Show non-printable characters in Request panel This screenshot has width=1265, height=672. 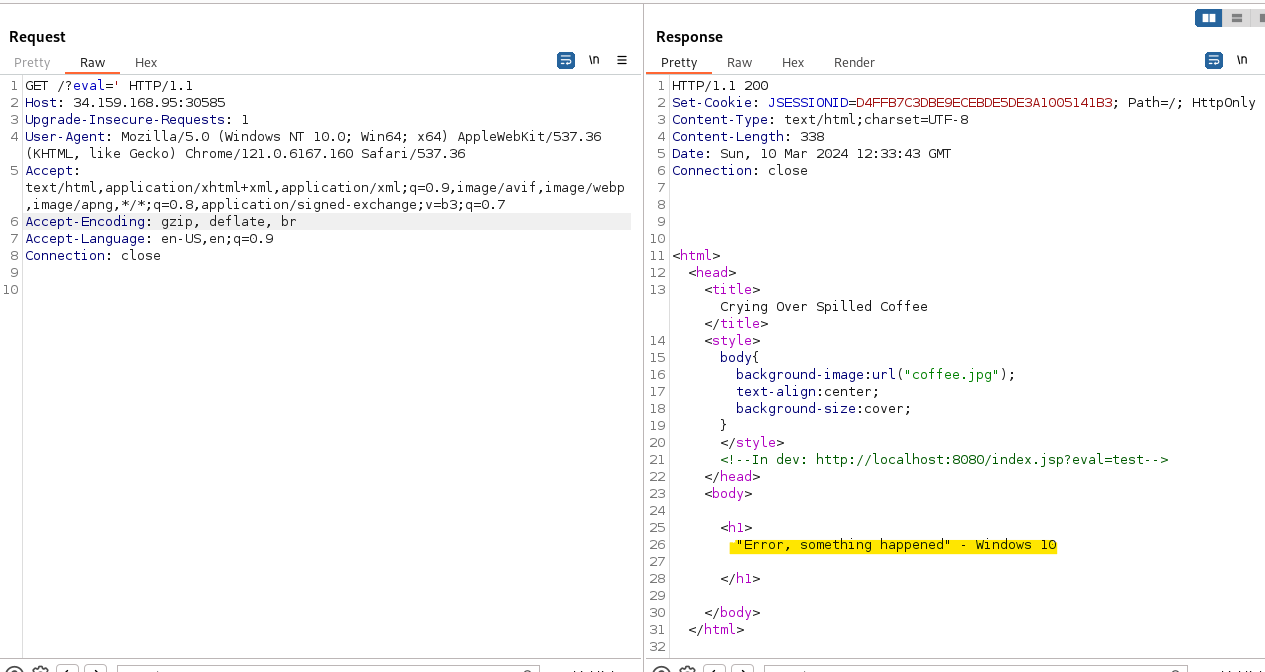click(594, 61)
